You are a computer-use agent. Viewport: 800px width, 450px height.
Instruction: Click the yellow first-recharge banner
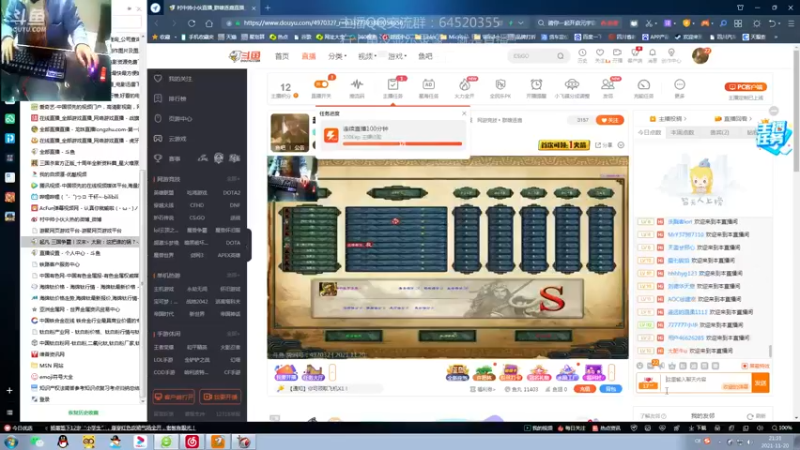coord(564,145)
